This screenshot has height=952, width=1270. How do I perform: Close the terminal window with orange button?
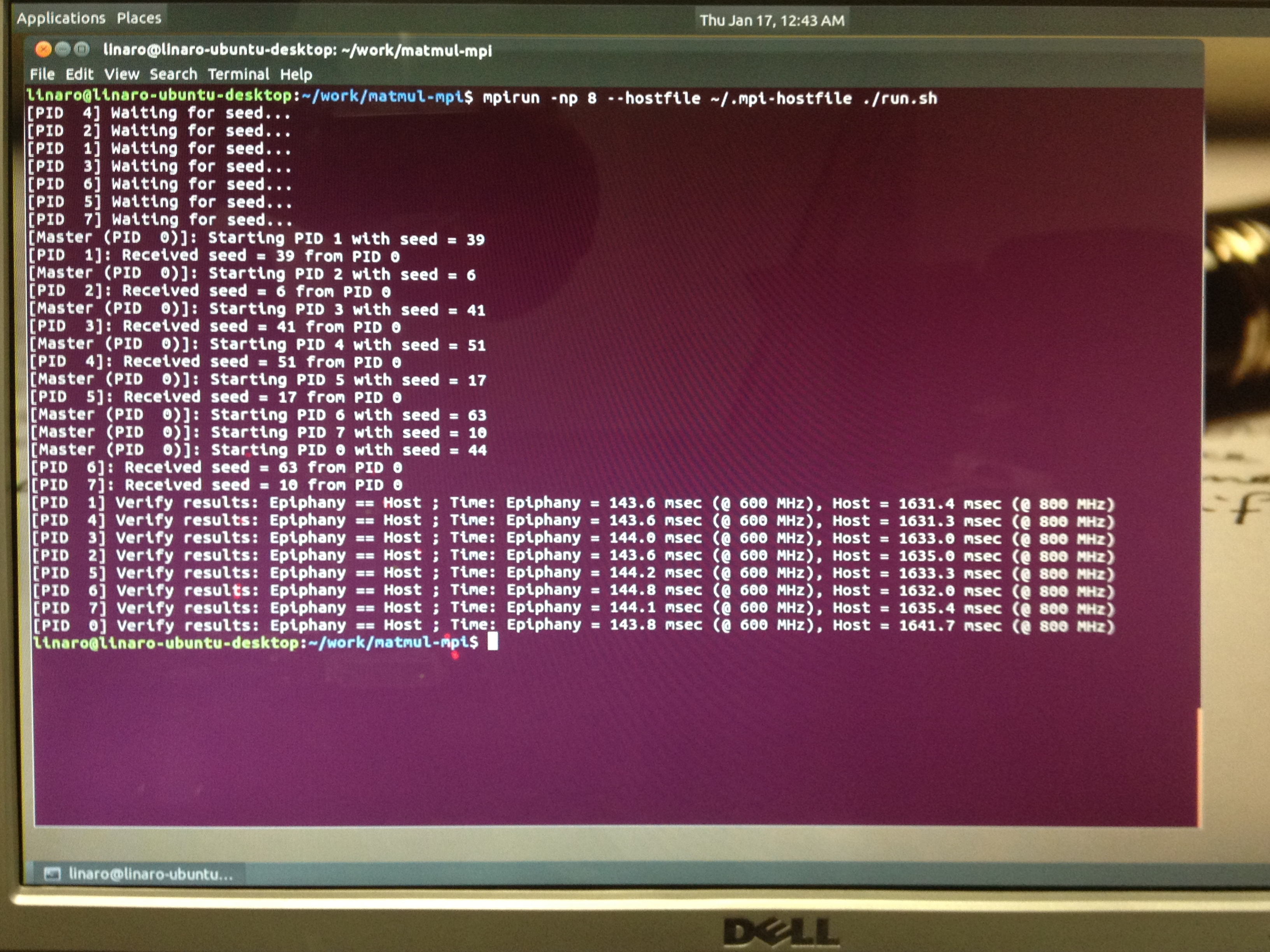click(43, 49)
